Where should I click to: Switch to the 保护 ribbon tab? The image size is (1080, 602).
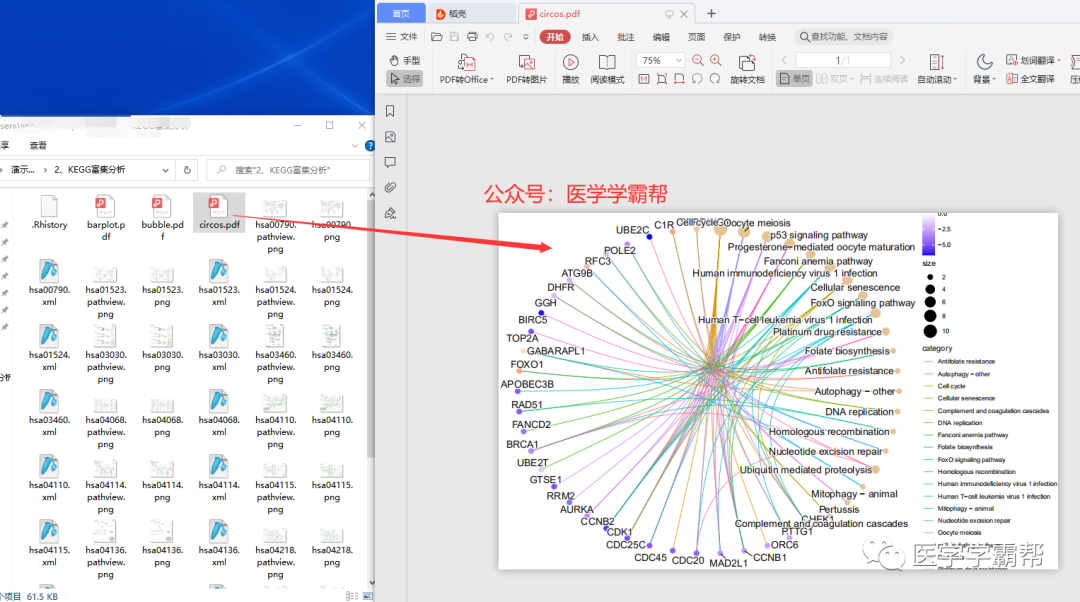click(x=732, y=37)
